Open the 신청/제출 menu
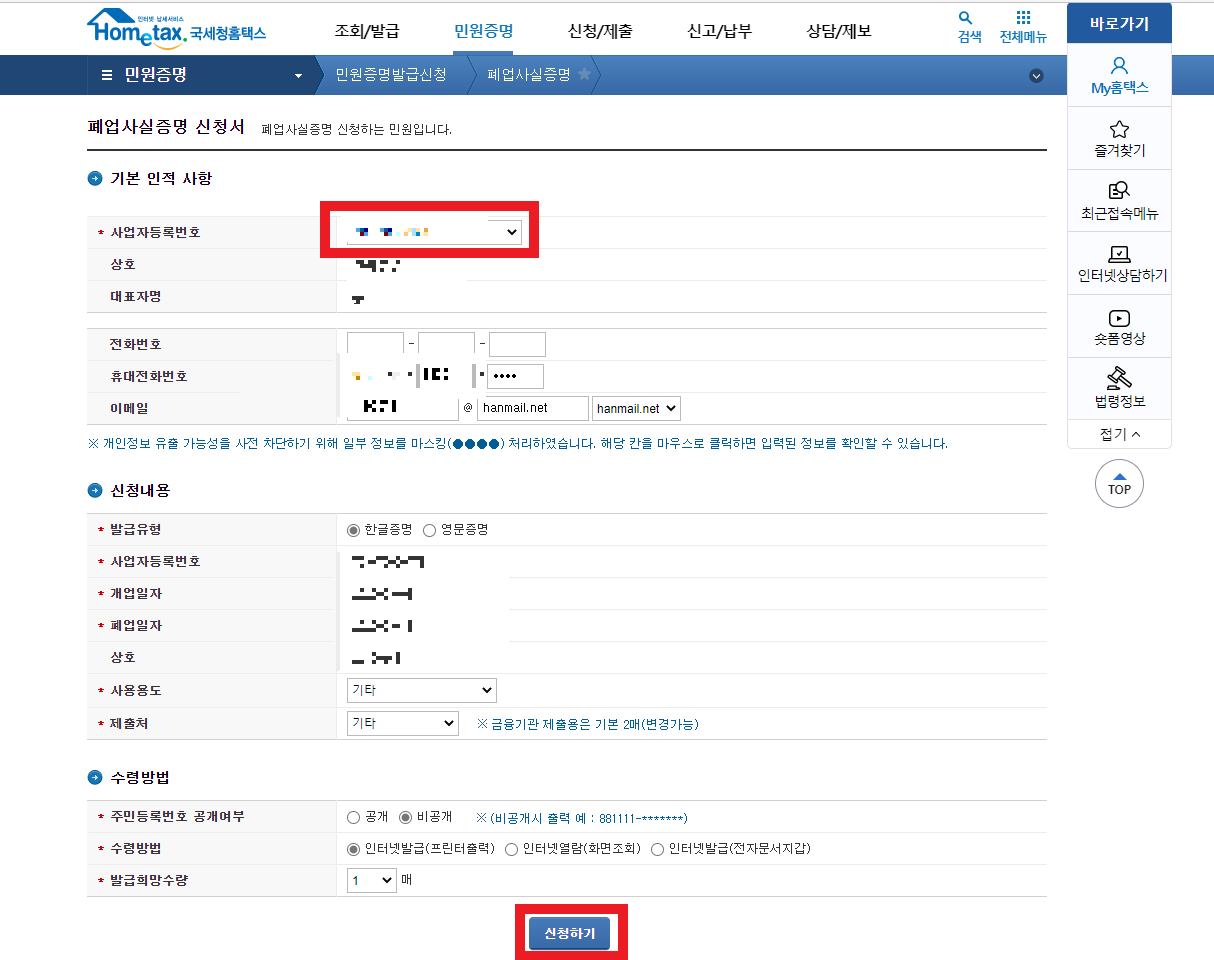1214x960 pixels. (x=600, y=31)
